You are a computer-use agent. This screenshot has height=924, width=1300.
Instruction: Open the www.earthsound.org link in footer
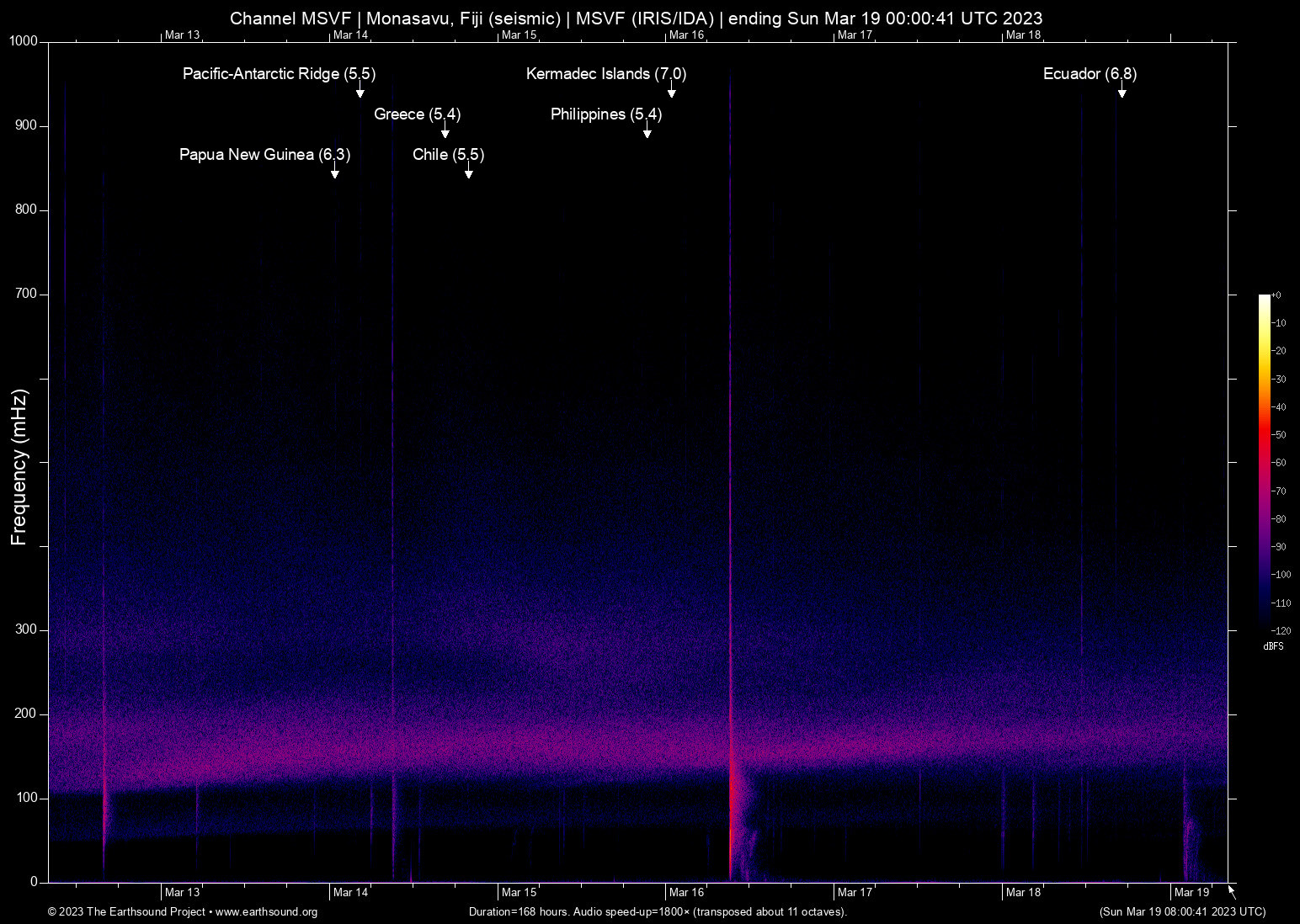[x=266, y=912]
